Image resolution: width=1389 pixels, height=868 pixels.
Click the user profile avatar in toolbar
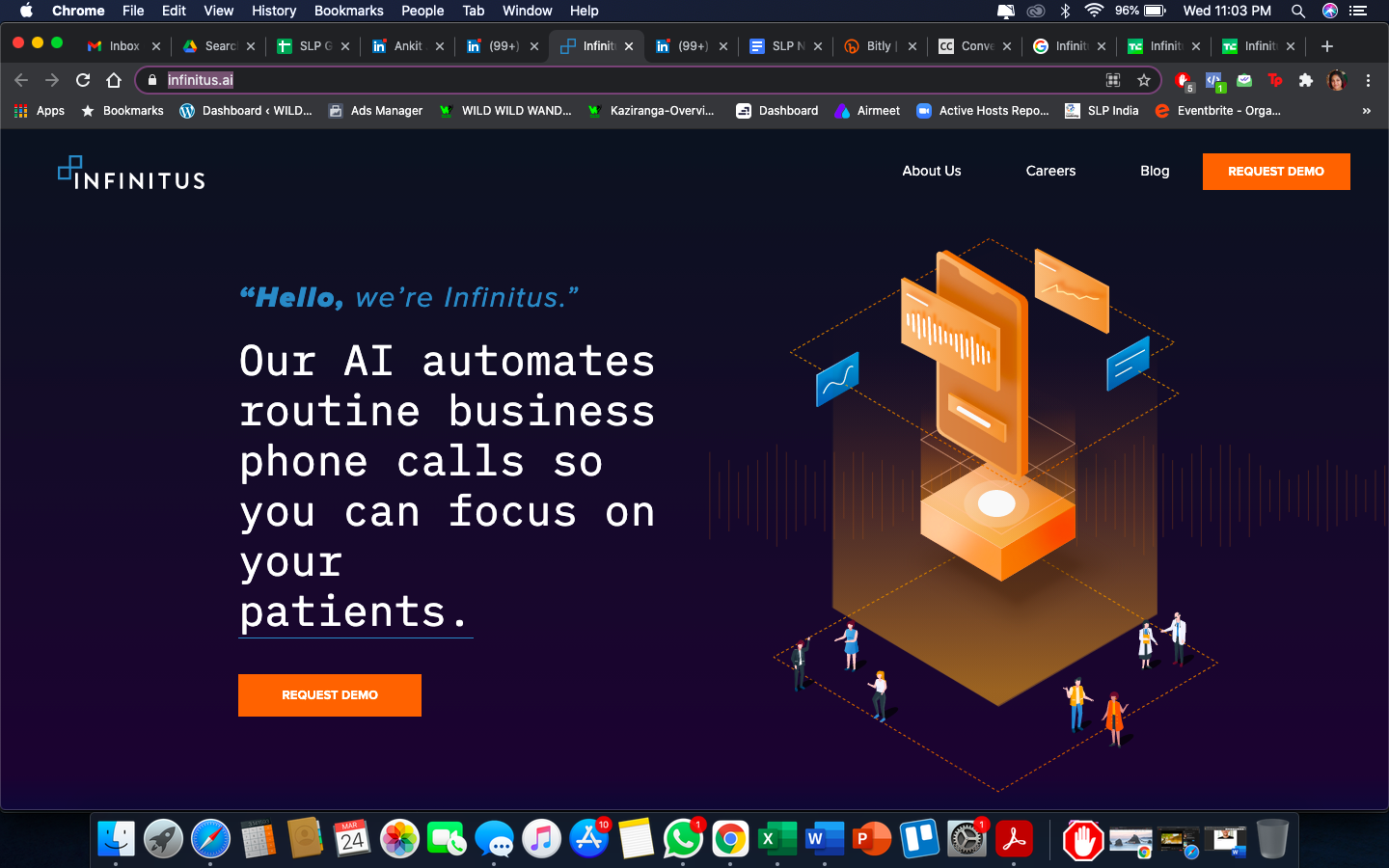coord(1337,80)
